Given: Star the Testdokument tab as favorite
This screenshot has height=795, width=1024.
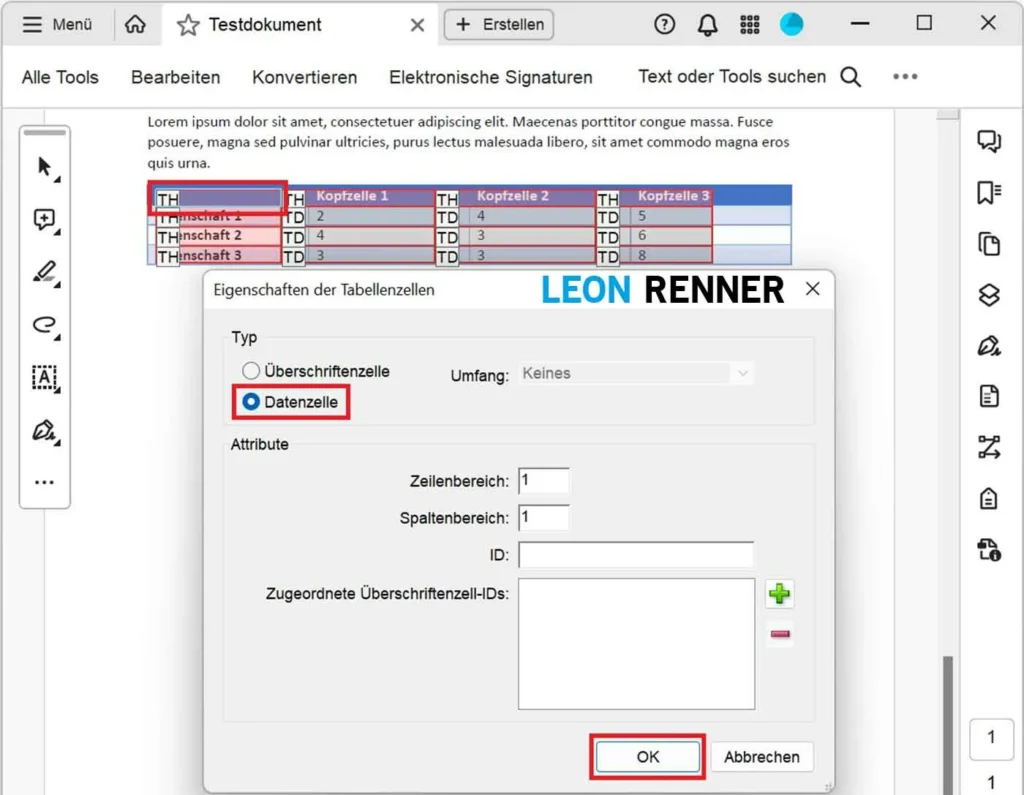Looking at the screenshot, I should (188, 25).
